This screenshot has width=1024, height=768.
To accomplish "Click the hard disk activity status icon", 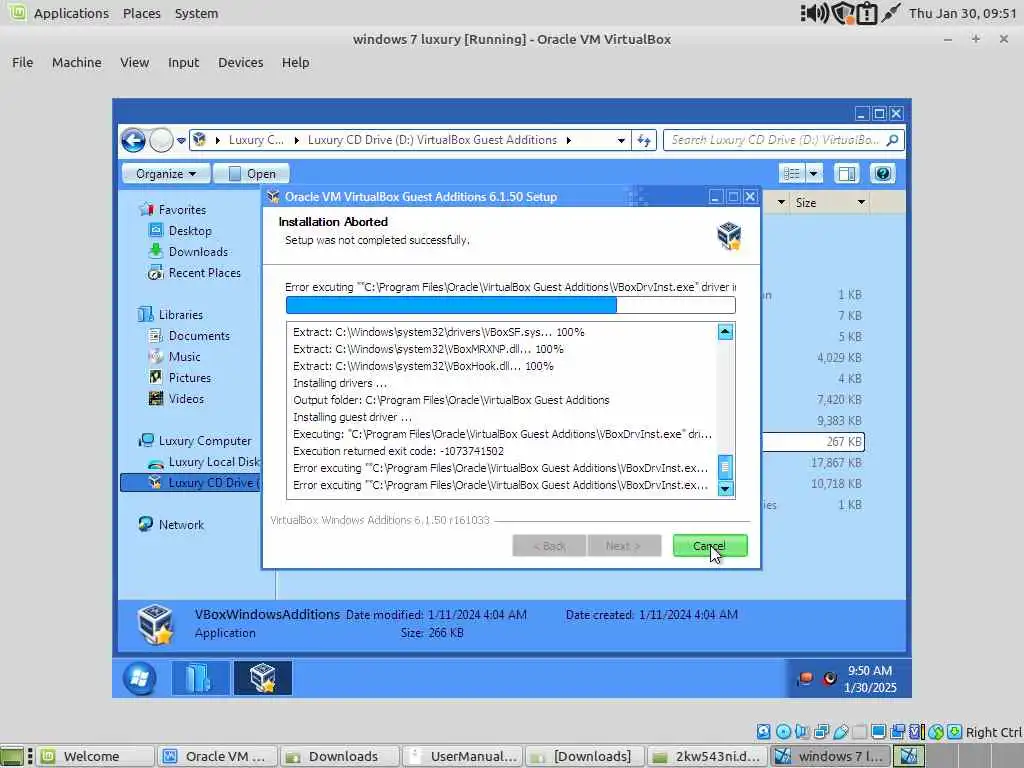I will pyautogui.click(x=763, y=732).
